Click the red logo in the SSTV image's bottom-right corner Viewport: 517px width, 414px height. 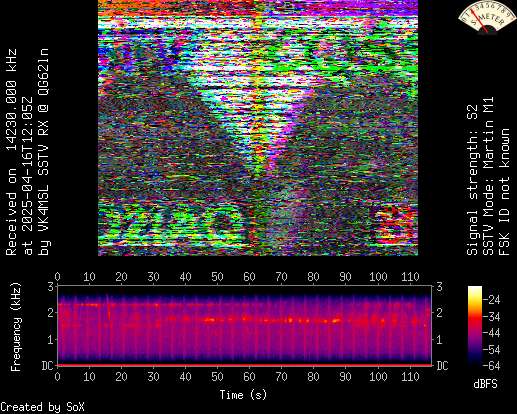(394, 223)
